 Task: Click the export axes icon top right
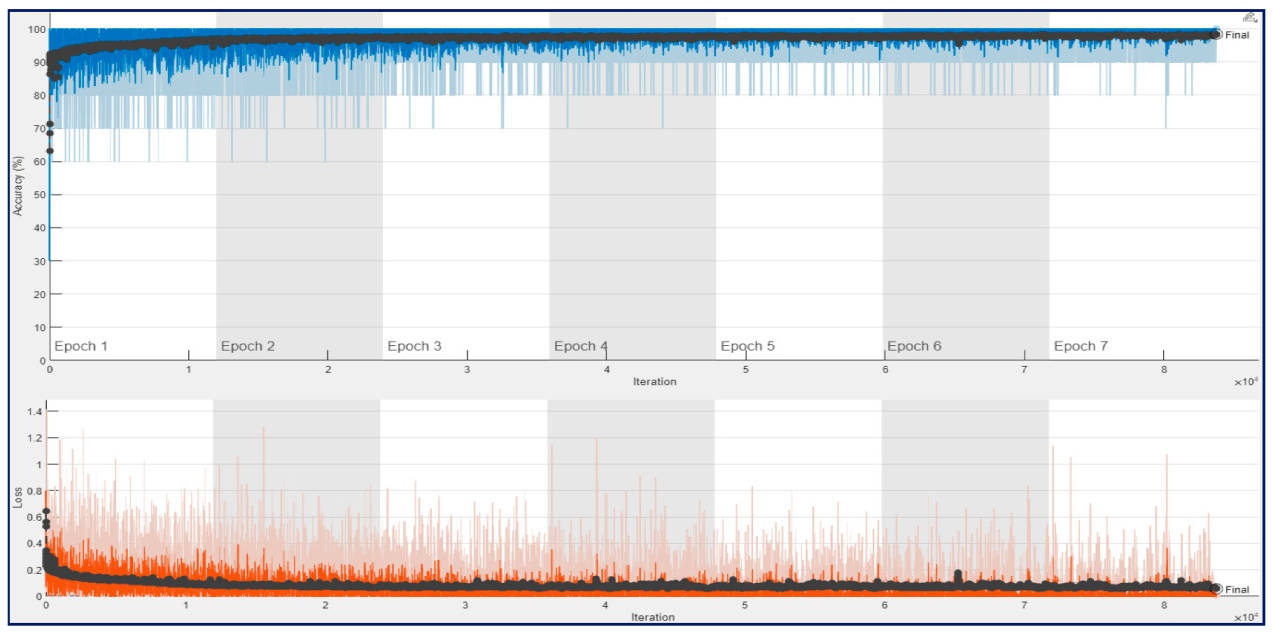1251,17
